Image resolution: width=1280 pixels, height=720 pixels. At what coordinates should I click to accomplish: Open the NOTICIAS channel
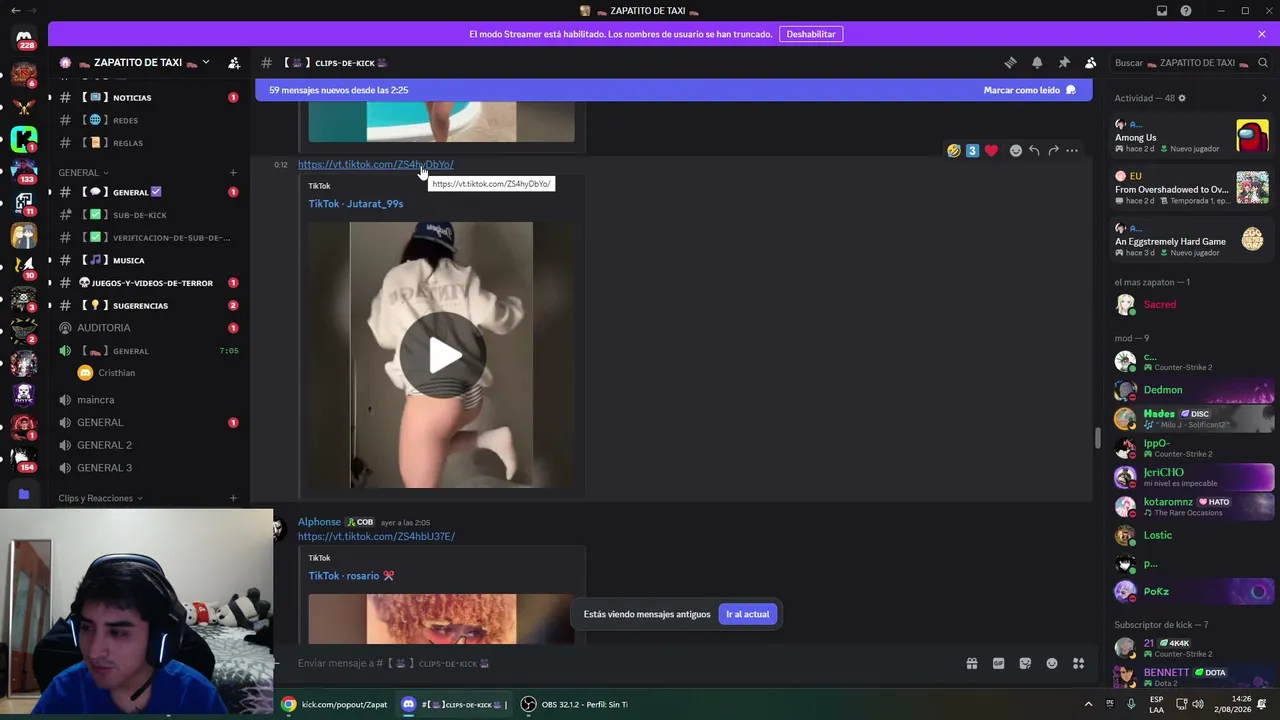pyautogui.click(x=148, y=98)
